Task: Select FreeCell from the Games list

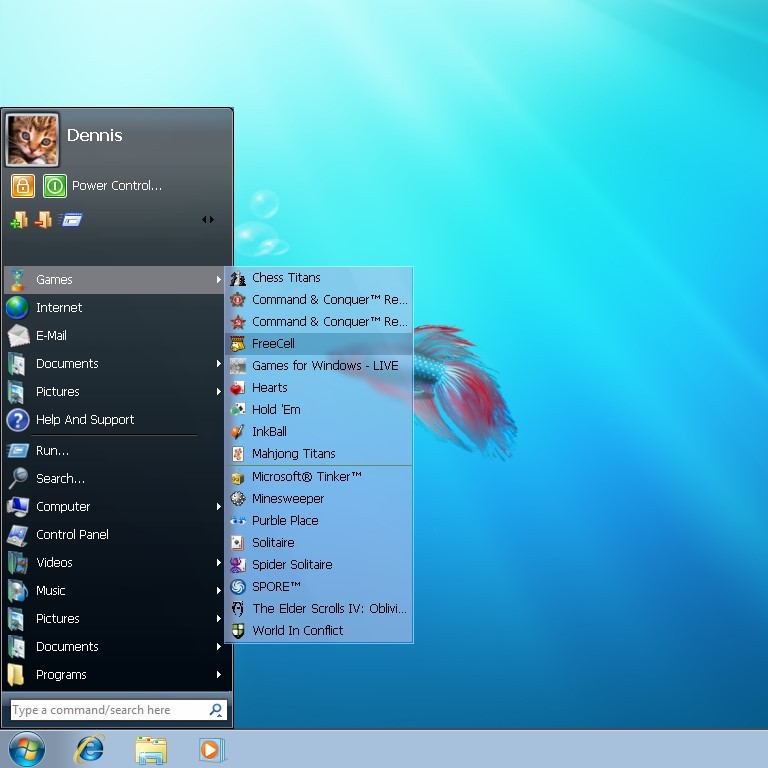Action: pos(273,344)
